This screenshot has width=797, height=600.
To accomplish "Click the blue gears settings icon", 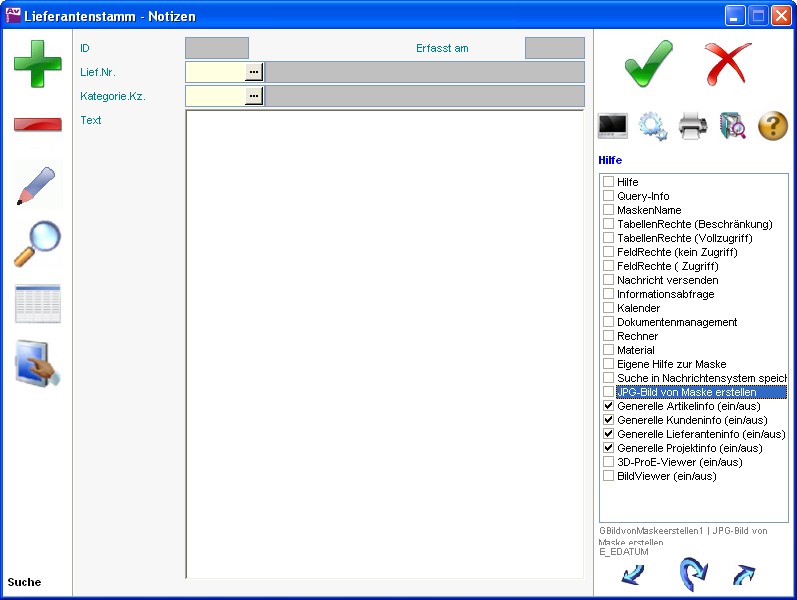I will click(653, 126).
